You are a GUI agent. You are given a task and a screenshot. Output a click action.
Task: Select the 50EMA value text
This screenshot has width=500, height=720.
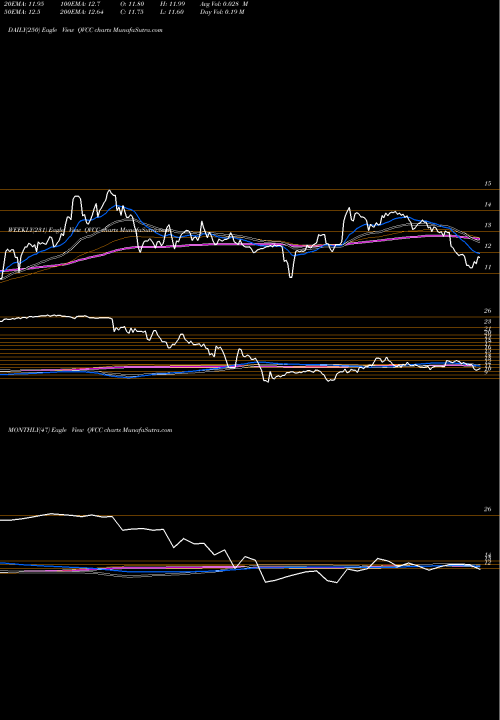point(22,12)
